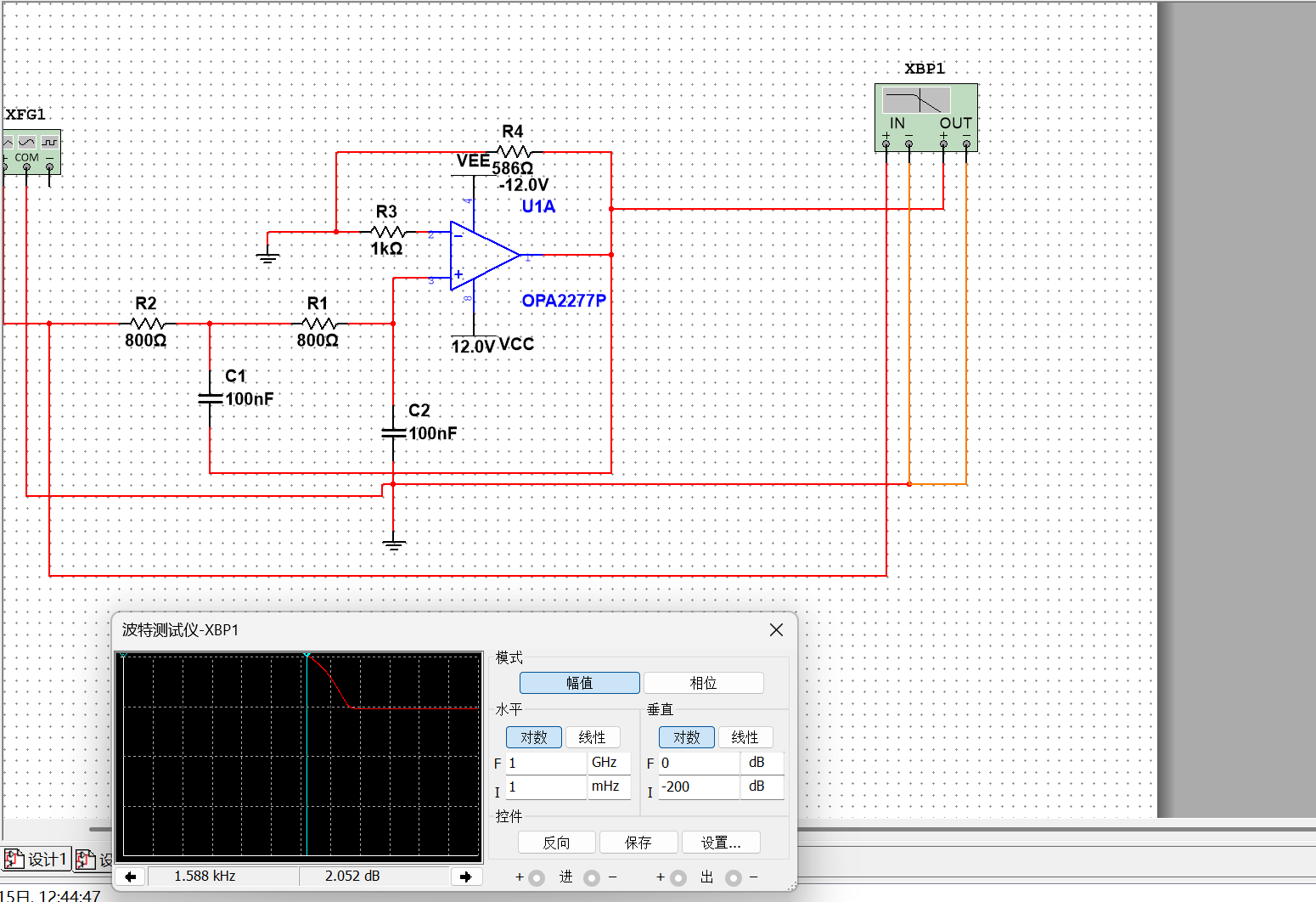The width and height of the screenshot is (1316, 902).
Task: Click horizontal I value field showing 1
Action: click(547, 786)
